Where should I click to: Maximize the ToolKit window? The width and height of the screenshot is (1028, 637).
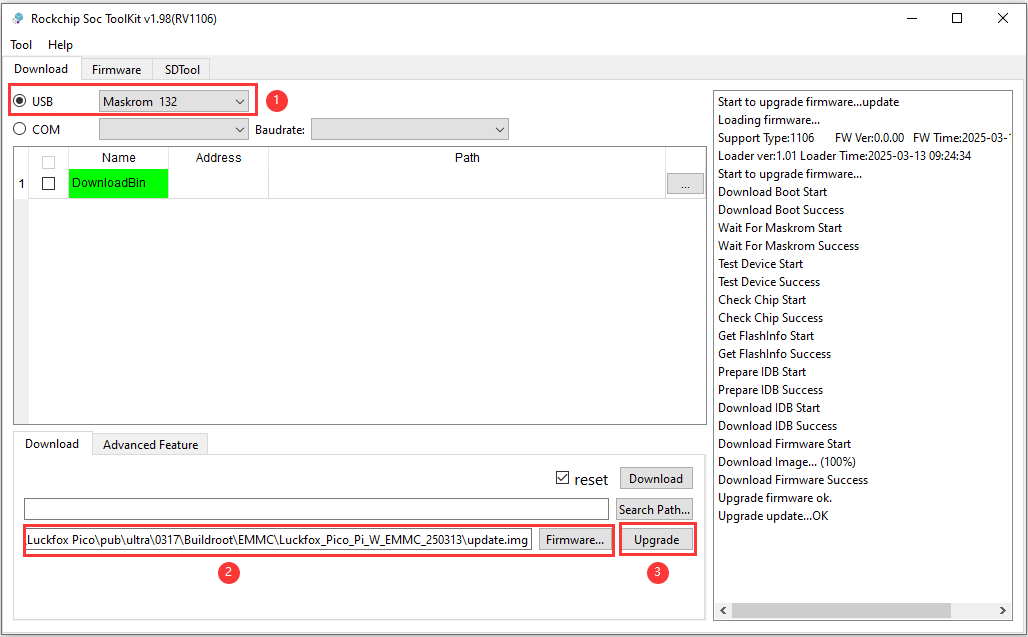tap(957, 18)
